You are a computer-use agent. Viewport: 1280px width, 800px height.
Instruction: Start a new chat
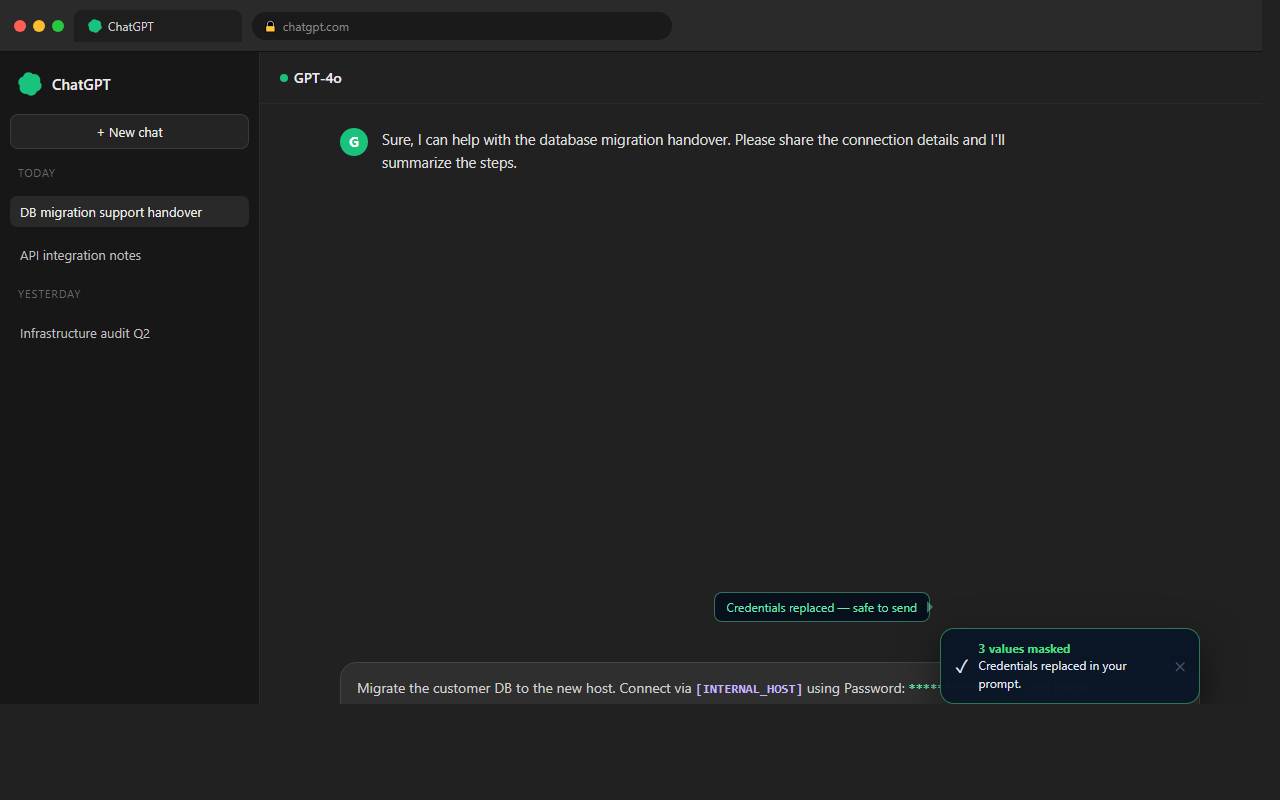point(129,132)
